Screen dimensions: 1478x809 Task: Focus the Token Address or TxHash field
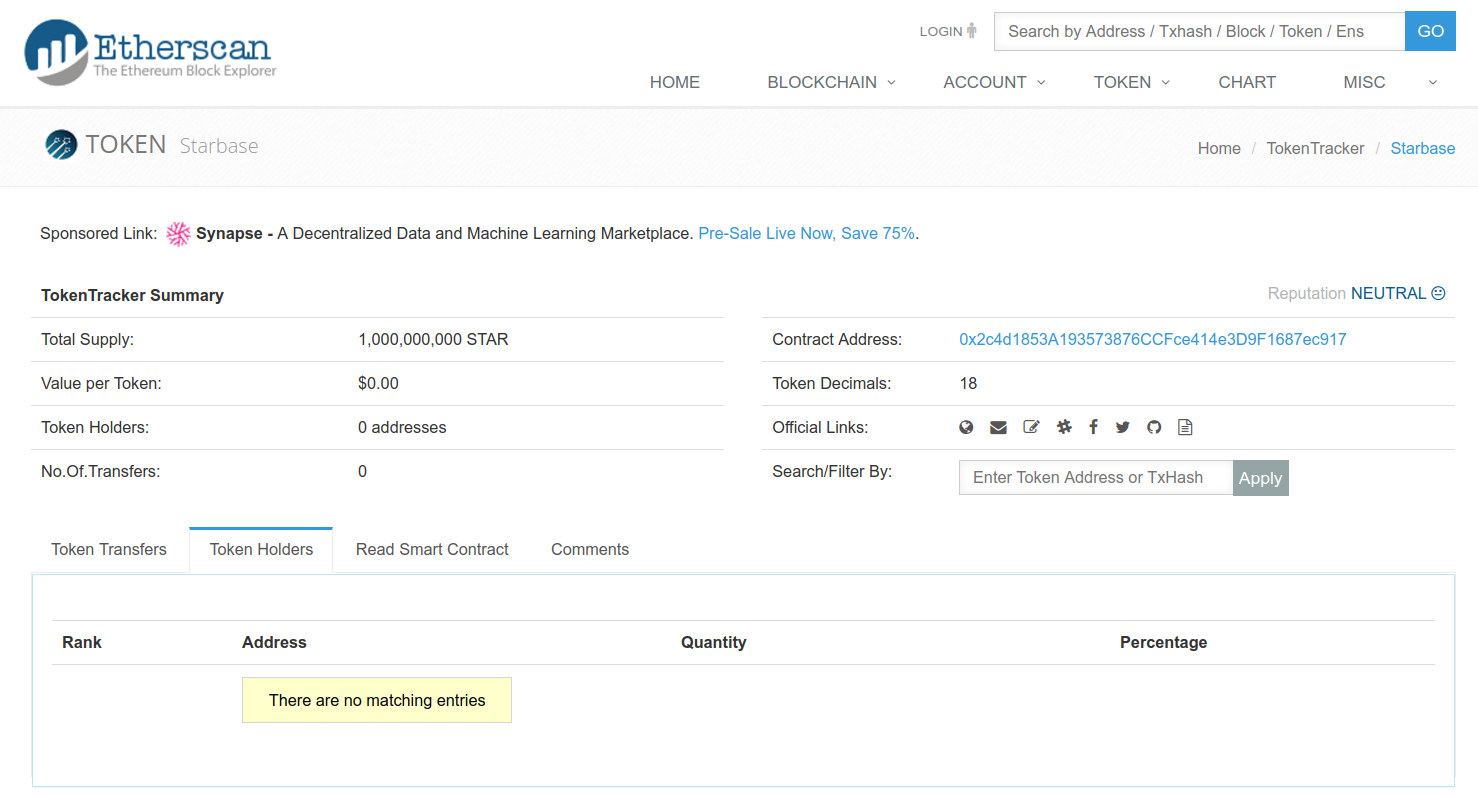[x=1096, y=478]
